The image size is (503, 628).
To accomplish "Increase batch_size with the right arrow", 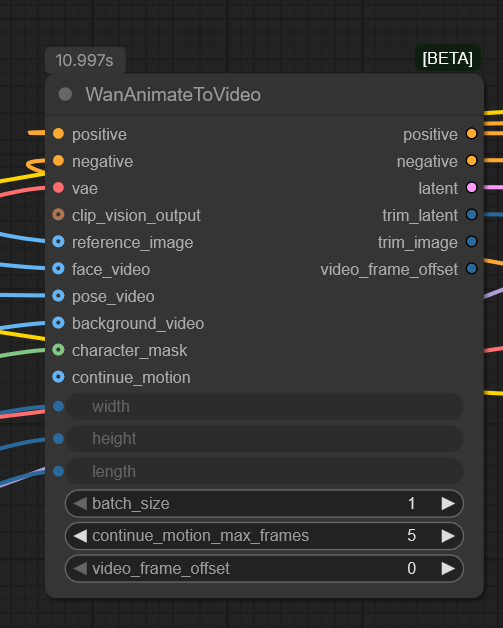I will [448, 503].
